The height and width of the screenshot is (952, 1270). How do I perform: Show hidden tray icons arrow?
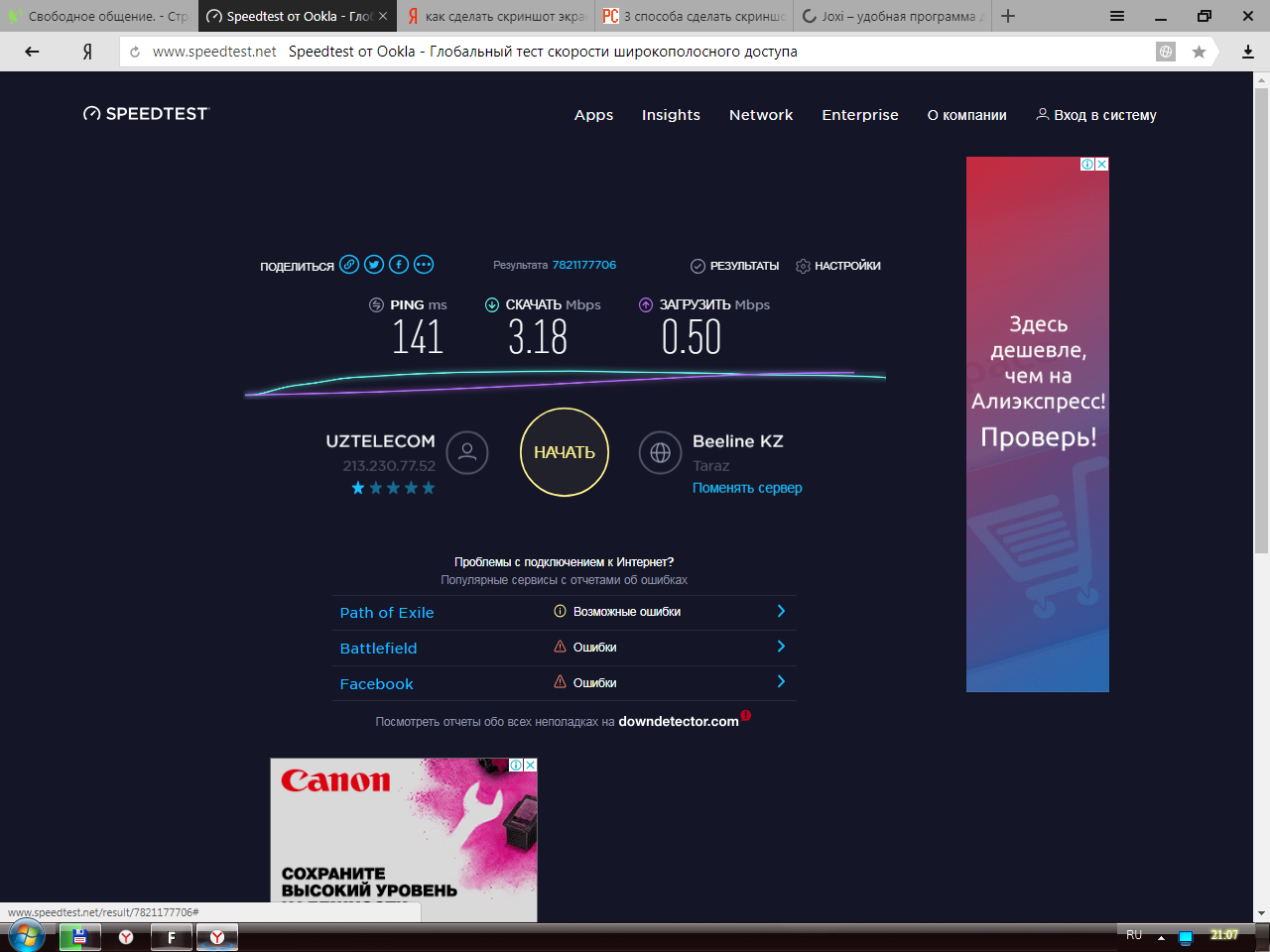1161,937
